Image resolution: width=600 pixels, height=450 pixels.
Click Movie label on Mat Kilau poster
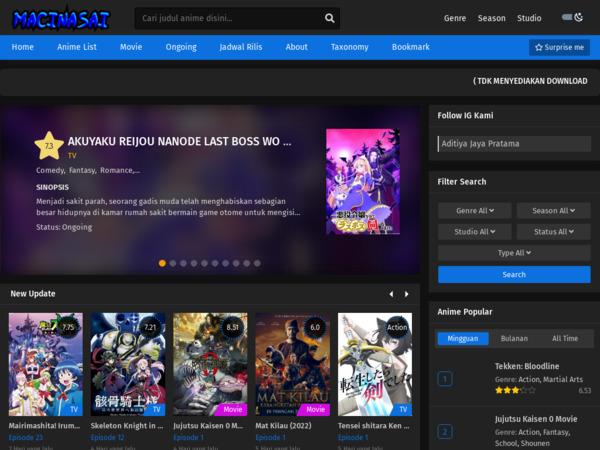315,409
